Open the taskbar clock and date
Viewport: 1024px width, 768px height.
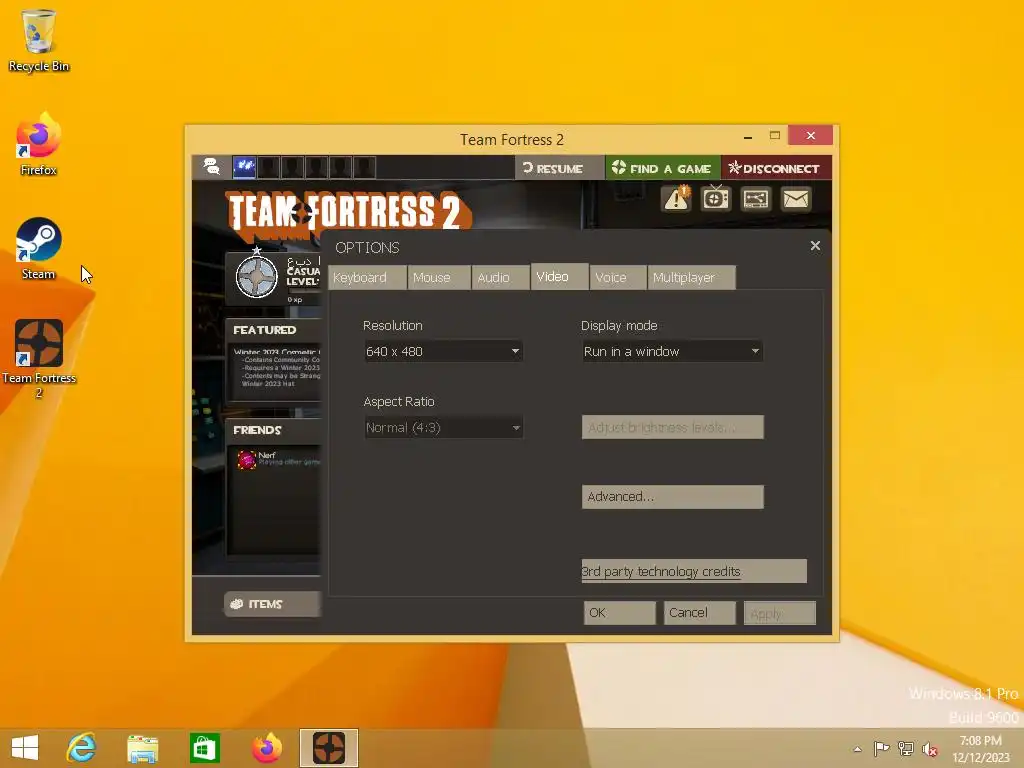pyautogui.click(x=980, y=749)
